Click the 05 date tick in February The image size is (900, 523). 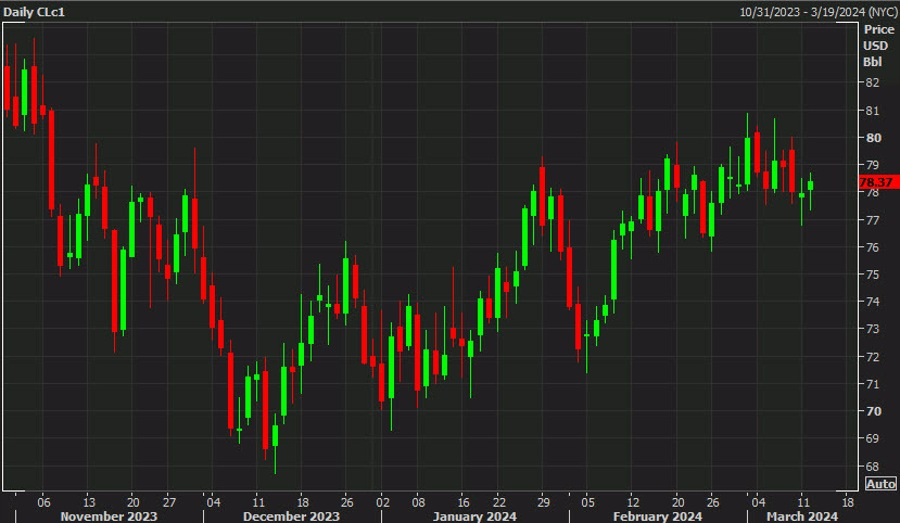click(x=588, y=502)
